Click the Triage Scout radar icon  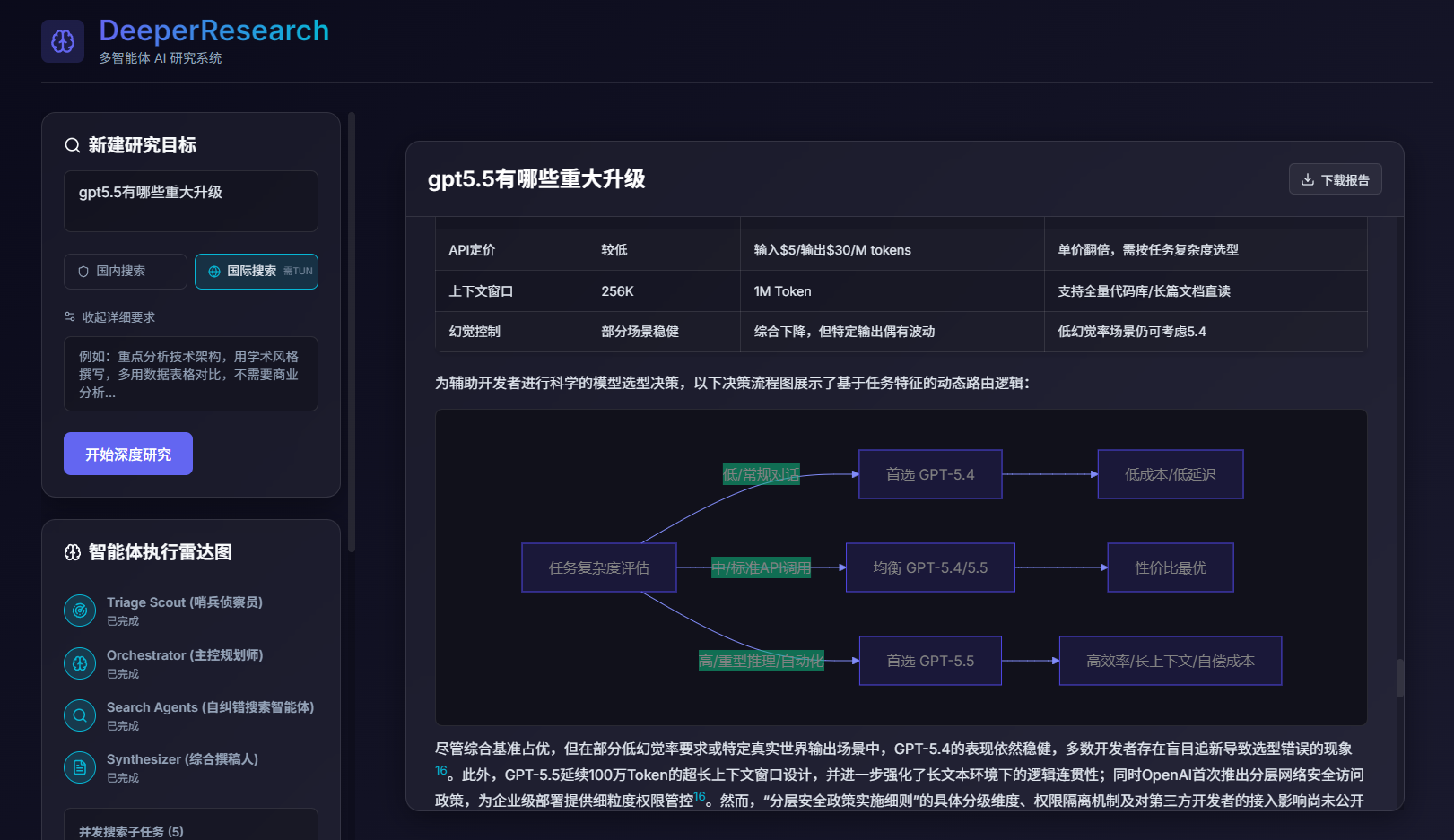[80, 611]
